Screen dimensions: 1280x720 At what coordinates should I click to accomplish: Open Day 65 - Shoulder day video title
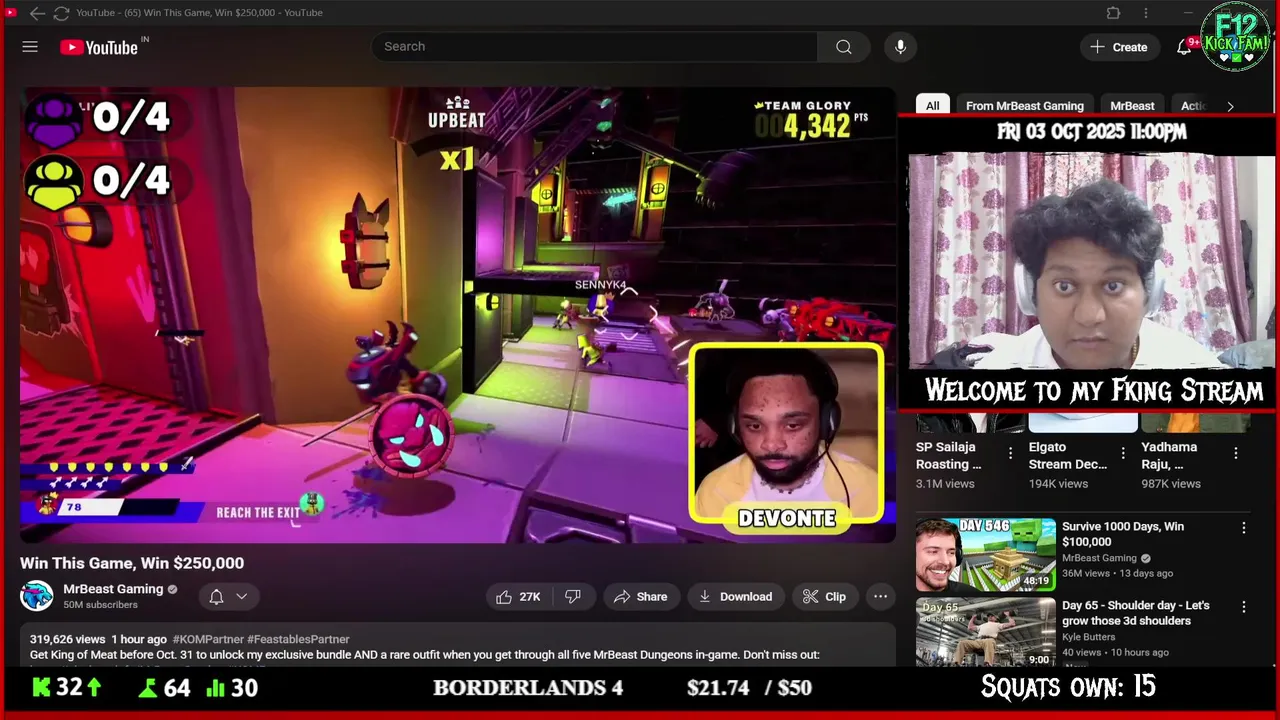tap(1136, 613)
